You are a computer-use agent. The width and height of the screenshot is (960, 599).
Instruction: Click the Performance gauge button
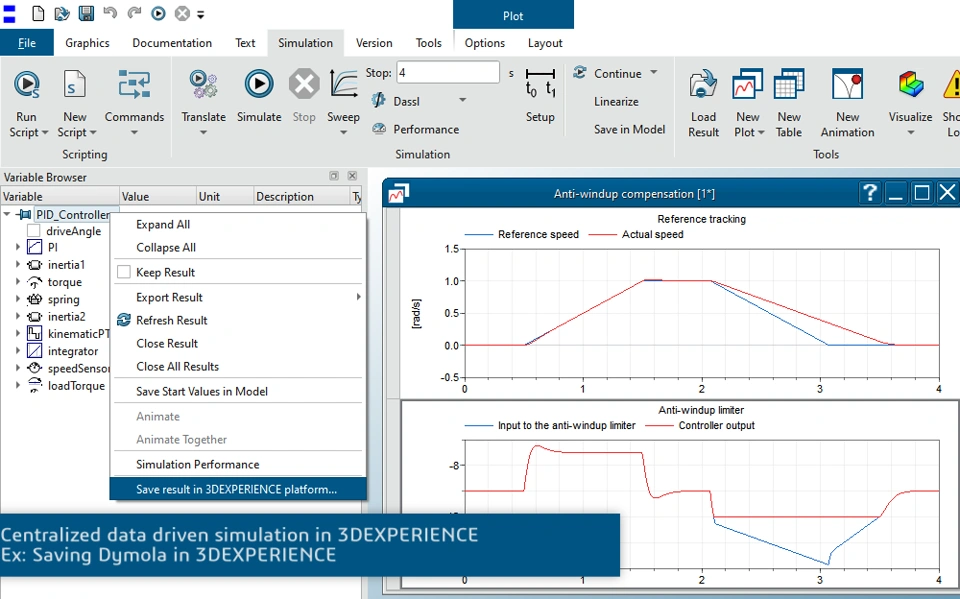(416, 129)
